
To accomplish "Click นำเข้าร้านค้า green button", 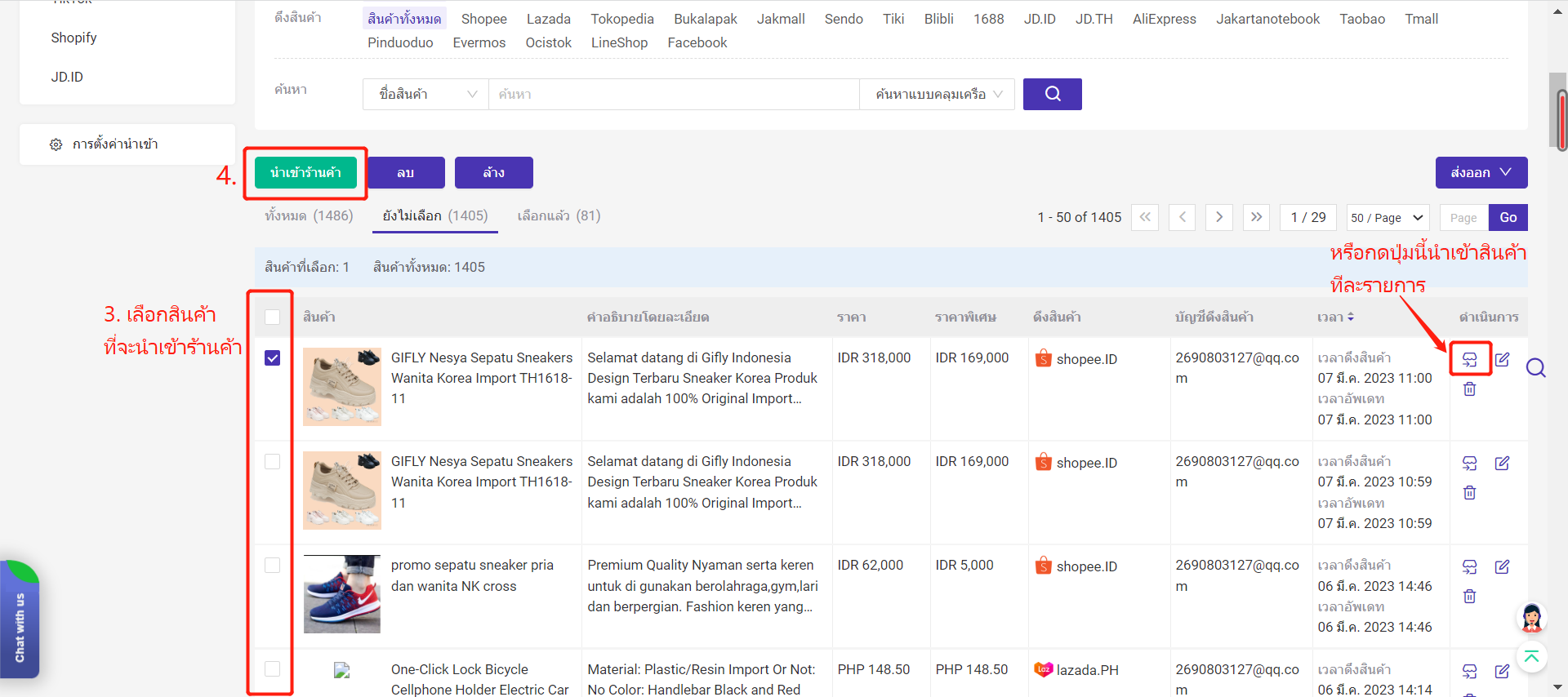I will [305, 172].
